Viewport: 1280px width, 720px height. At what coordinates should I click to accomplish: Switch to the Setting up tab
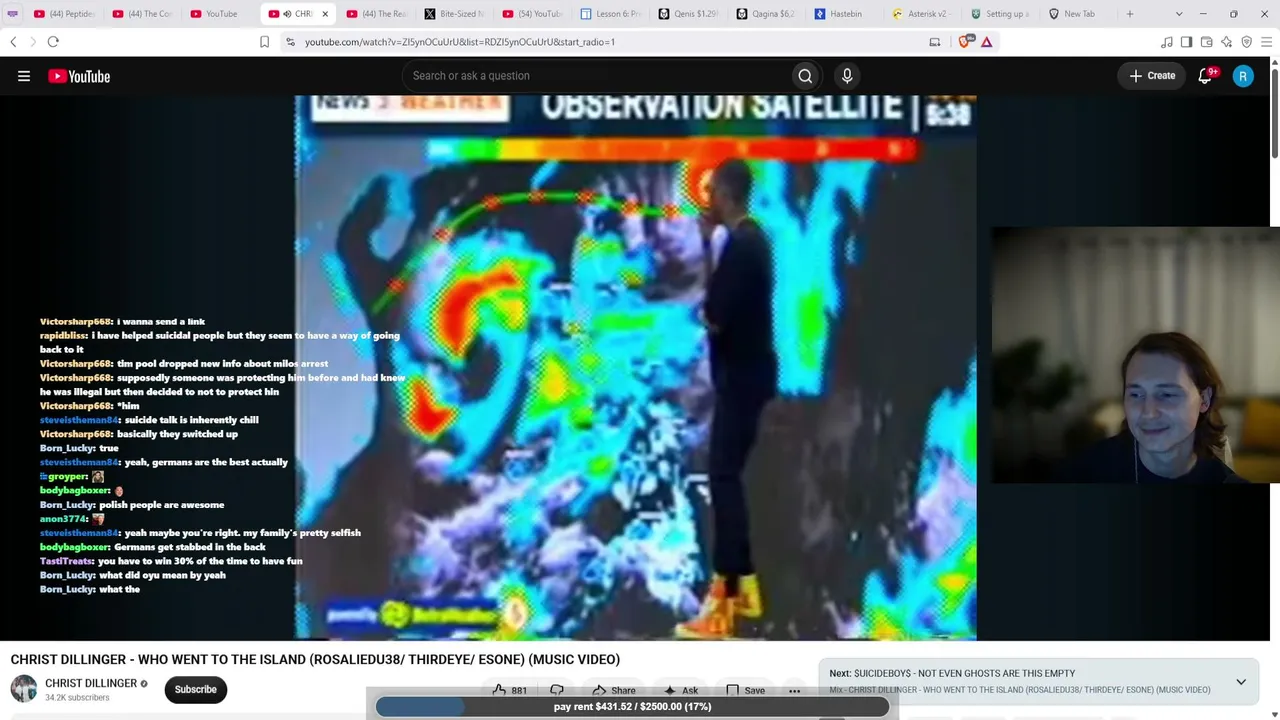[x=1000, y=14]
